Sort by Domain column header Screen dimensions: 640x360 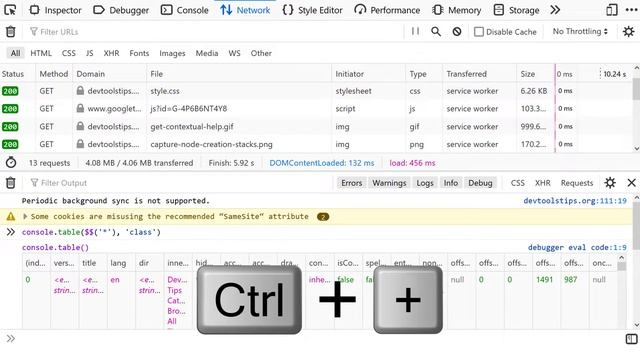(109, 74)
